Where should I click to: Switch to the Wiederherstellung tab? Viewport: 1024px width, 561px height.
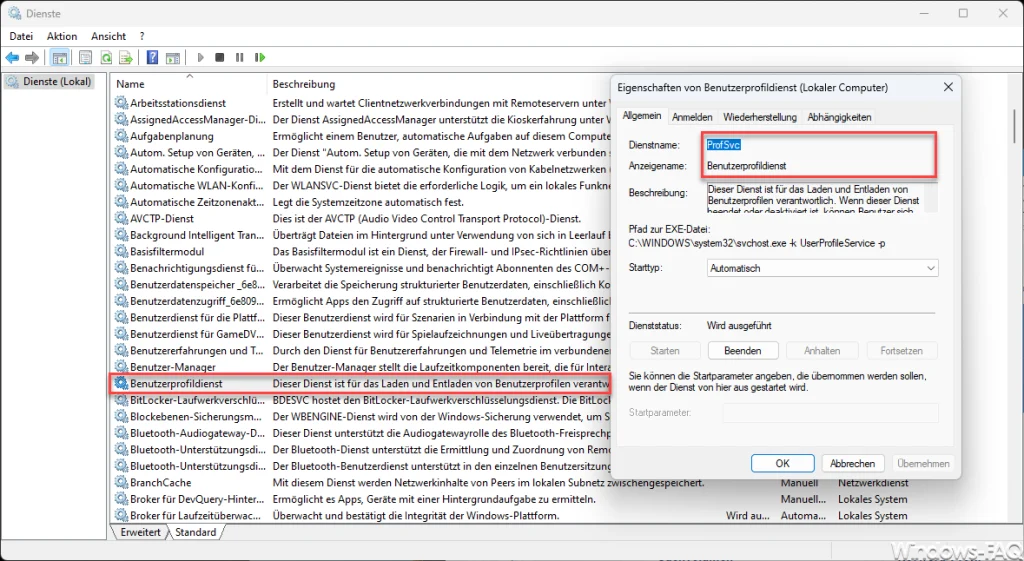(x=760, y=117)
